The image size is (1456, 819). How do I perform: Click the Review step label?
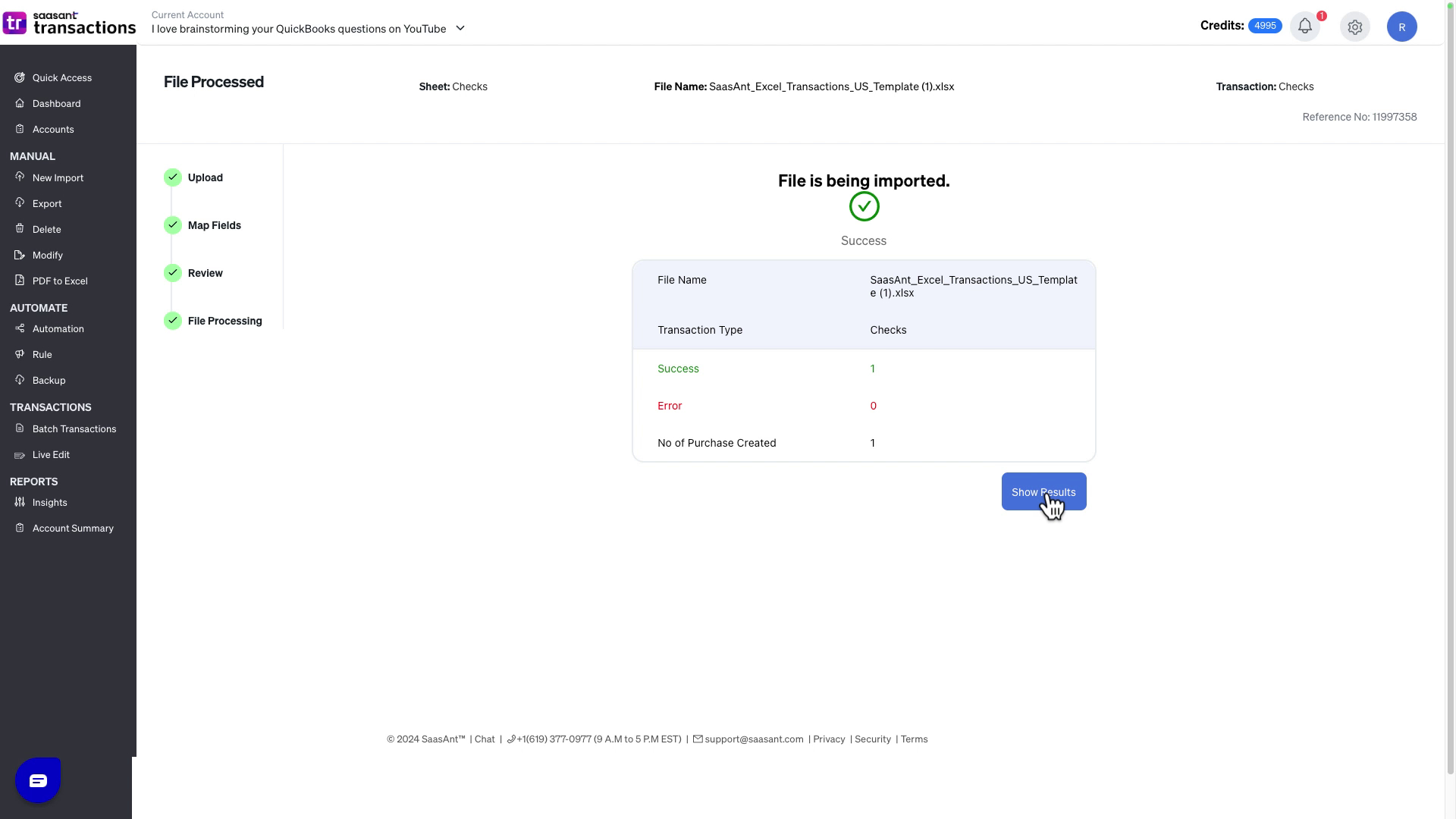coord(206,273)
